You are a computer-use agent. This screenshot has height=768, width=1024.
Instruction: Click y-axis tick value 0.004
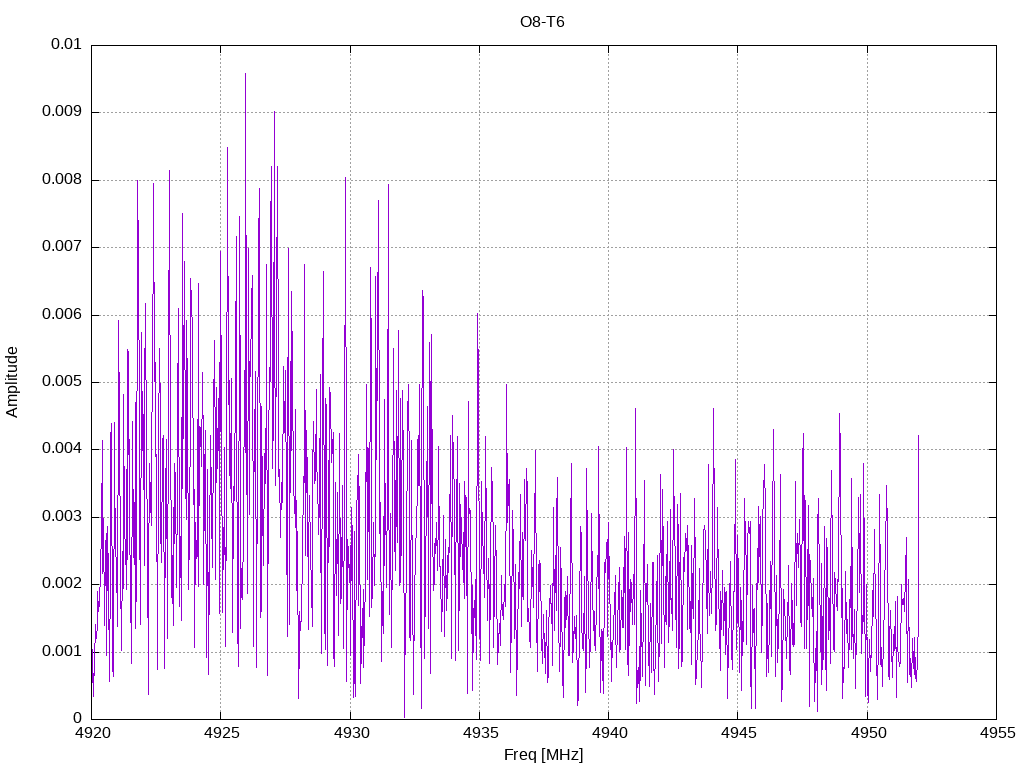62,449
